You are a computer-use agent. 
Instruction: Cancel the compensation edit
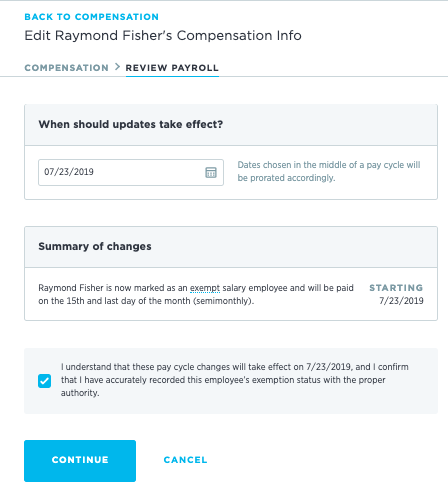pos(185,460)
